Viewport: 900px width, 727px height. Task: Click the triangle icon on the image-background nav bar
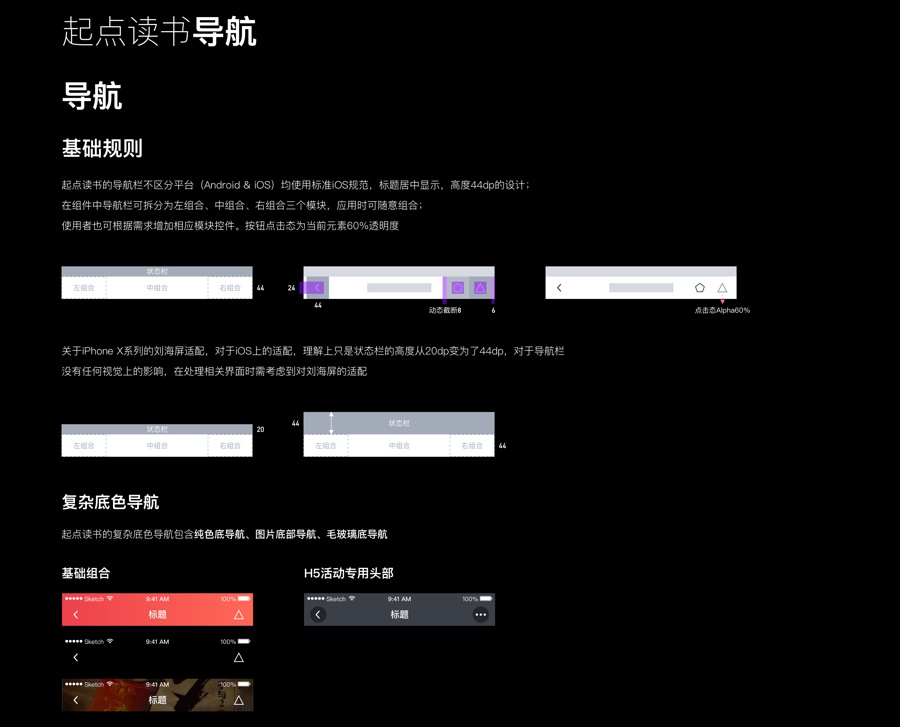[x=239, y=700]
